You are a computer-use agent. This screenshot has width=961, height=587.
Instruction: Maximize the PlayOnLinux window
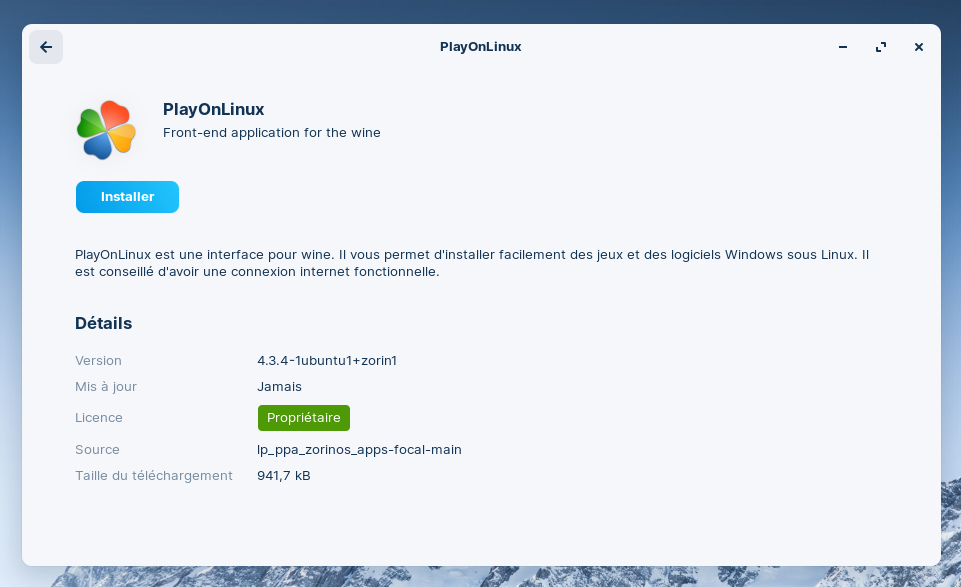coord(881,47)
